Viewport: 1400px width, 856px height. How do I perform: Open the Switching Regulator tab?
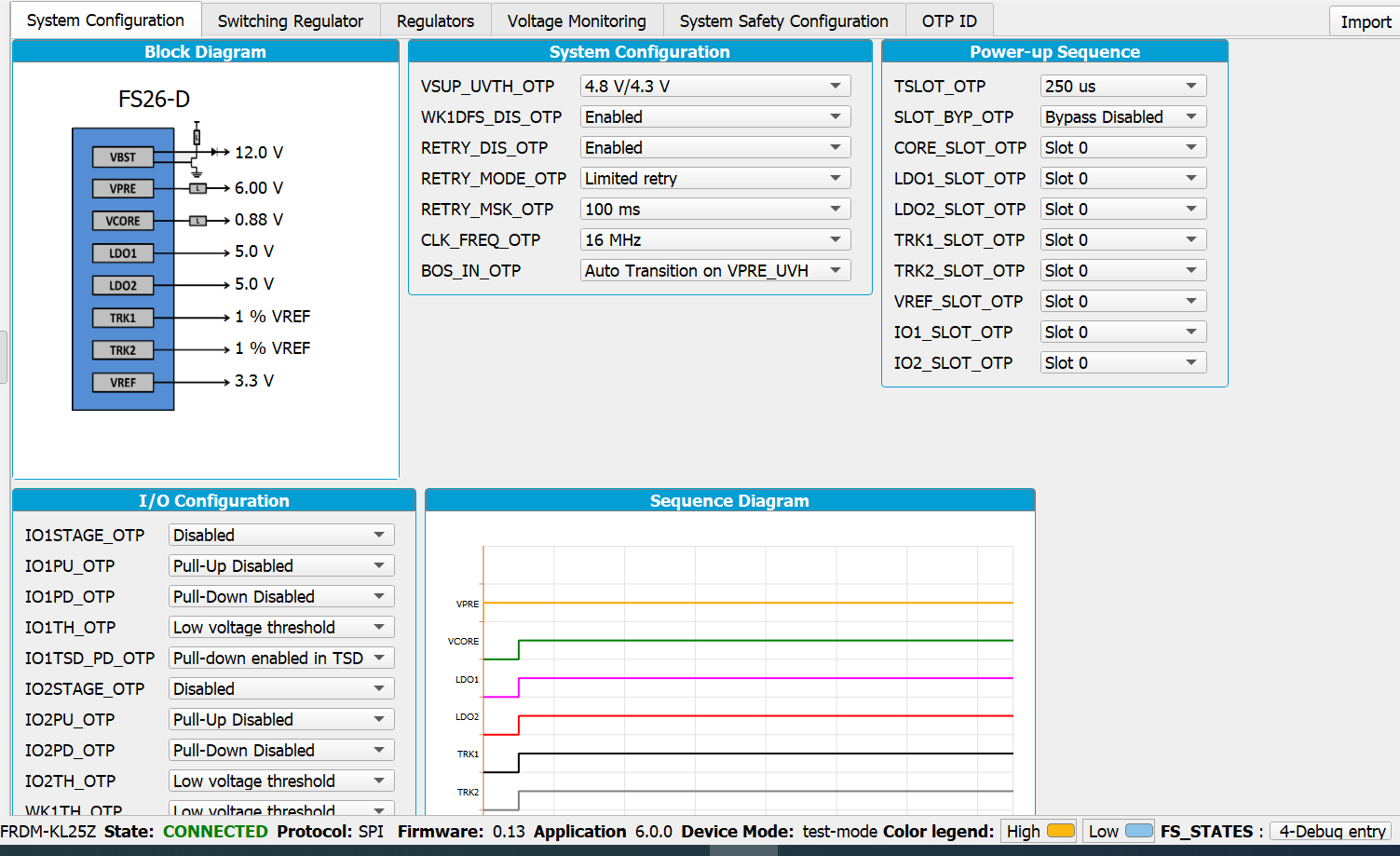point(291,19)
